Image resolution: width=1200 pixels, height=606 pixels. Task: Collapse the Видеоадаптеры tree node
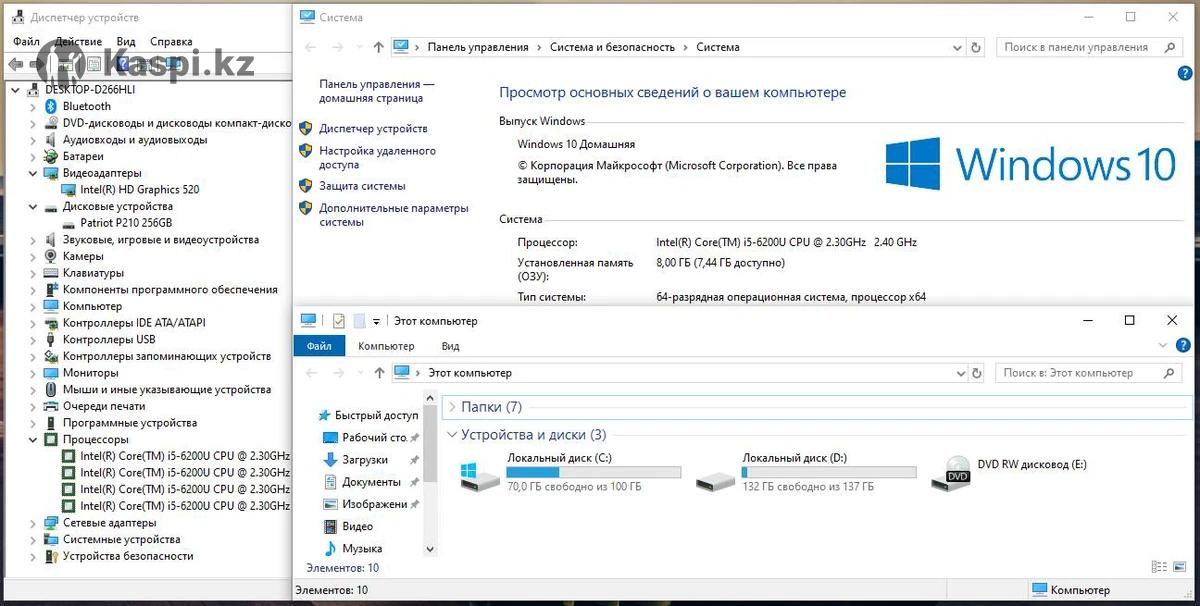click(x=34, y=173)
